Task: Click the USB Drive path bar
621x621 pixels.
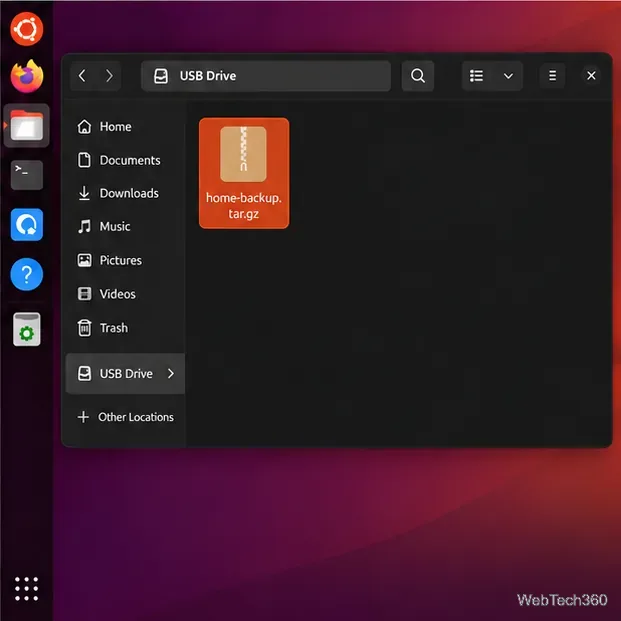Action: [x=266, y=76]
